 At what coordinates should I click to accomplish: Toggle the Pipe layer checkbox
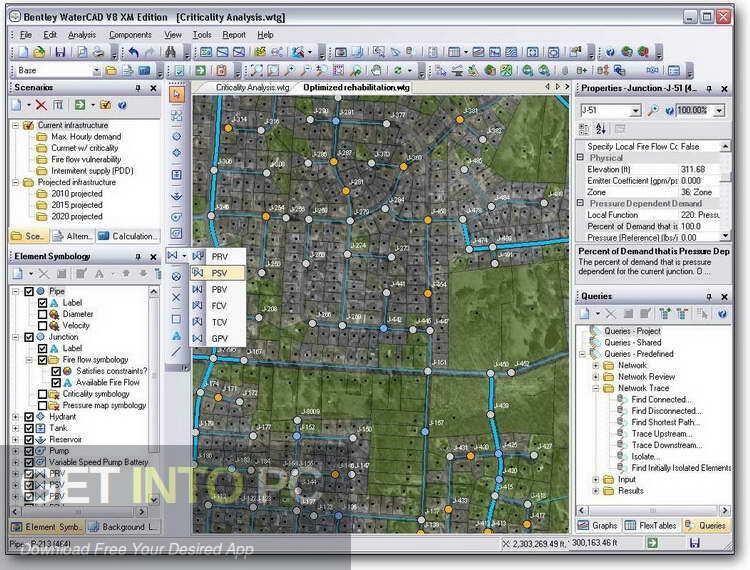(29, 291)
